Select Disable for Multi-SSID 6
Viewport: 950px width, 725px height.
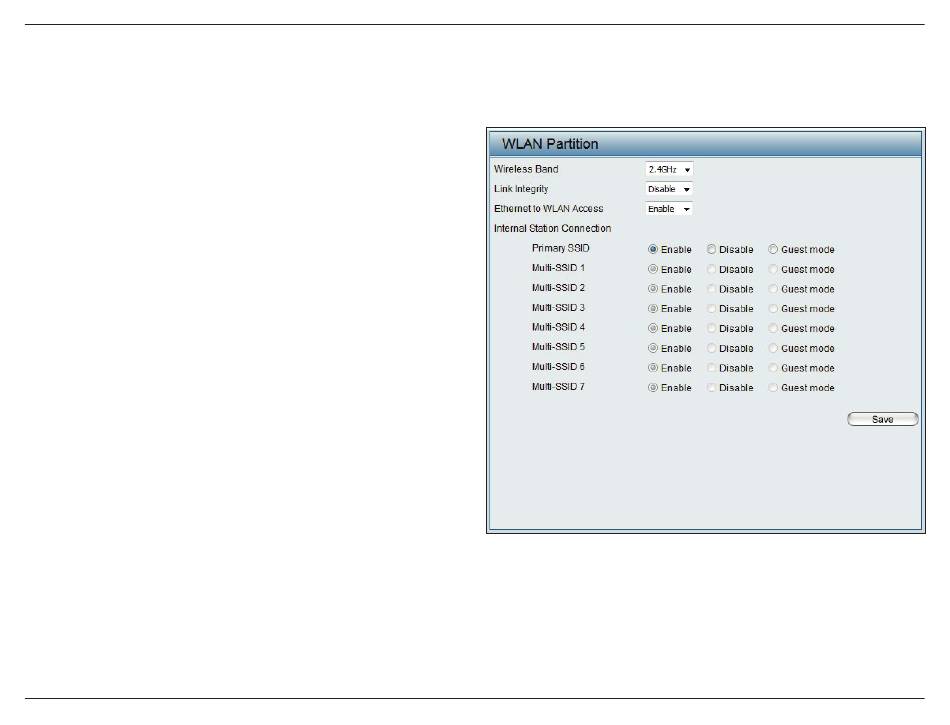pos(711,368)
